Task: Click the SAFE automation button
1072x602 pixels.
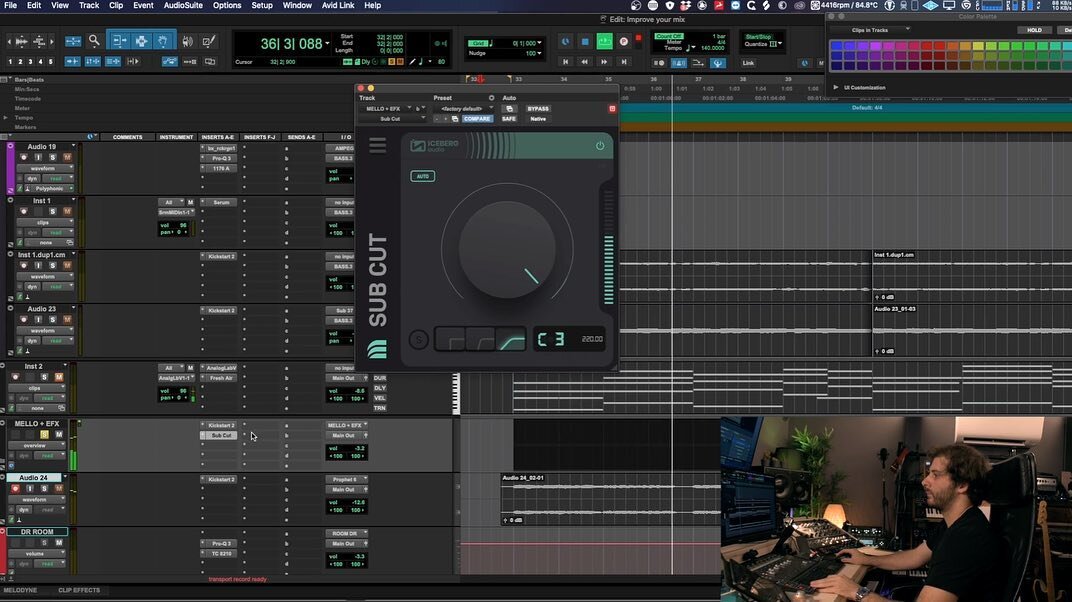Action: click(509, 119)
